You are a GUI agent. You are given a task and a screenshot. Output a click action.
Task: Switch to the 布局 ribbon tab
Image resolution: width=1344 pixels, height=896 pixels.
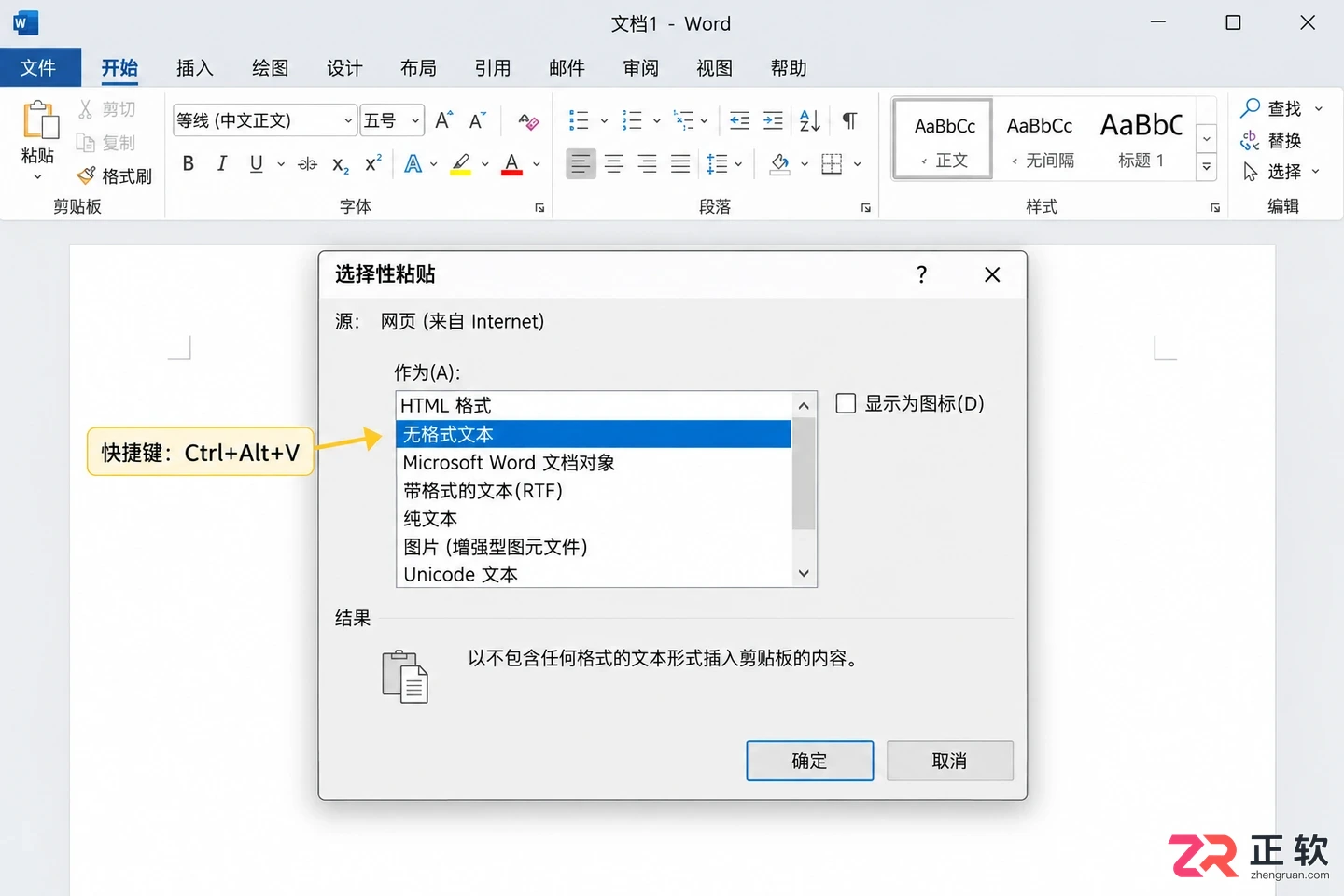pos(418,68)
